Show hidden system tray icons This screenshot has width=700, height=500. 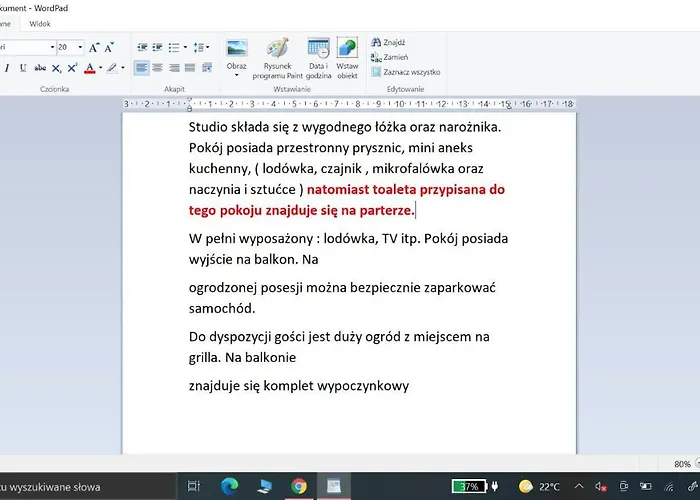(579, 486)
